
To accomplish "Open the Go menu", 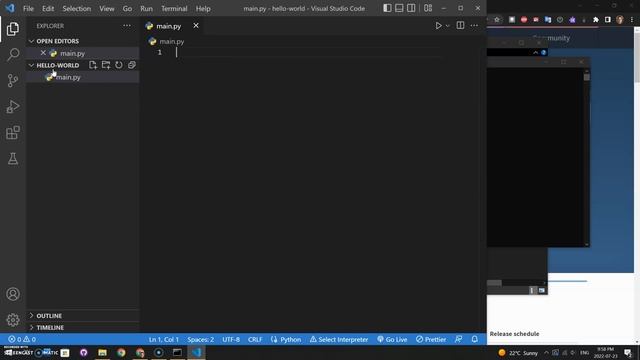I will (127, 8).
